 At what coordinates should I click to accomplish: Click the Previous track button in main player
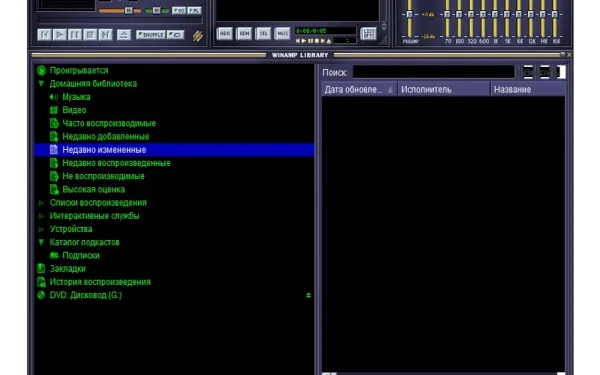point(44,35)
